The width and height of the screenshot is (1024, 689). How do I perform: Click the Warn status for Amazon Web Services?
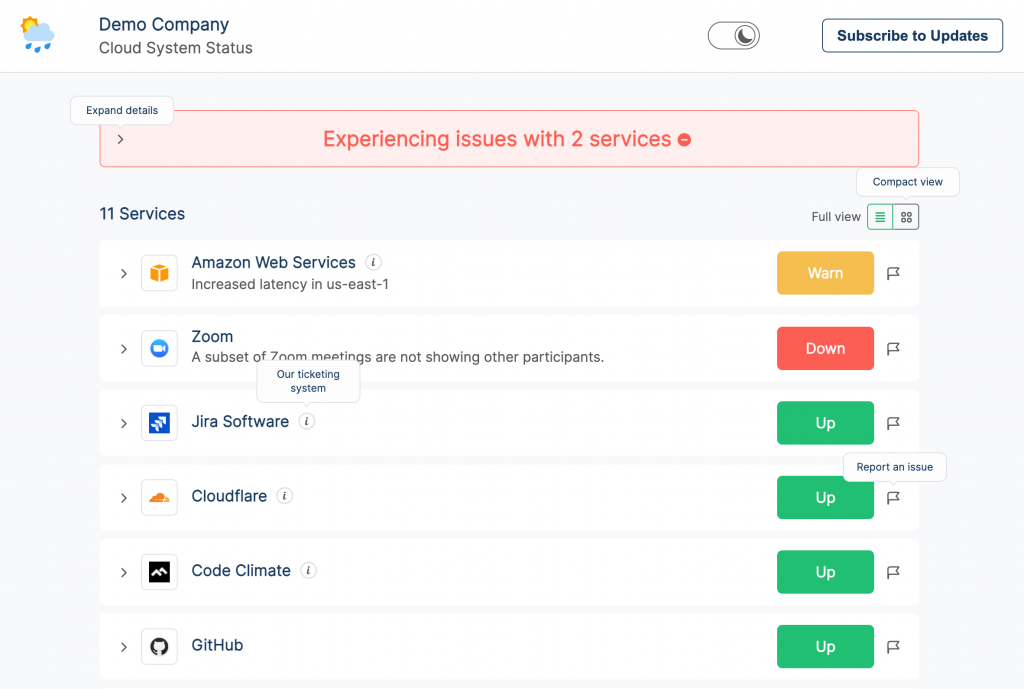tap(825, 273)
